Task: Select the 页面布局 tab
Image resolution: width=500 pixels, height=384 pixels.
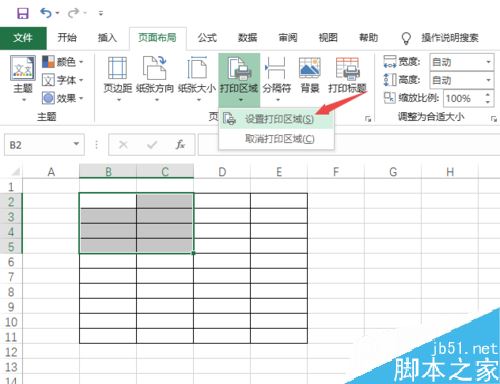Action: [157, 37]
